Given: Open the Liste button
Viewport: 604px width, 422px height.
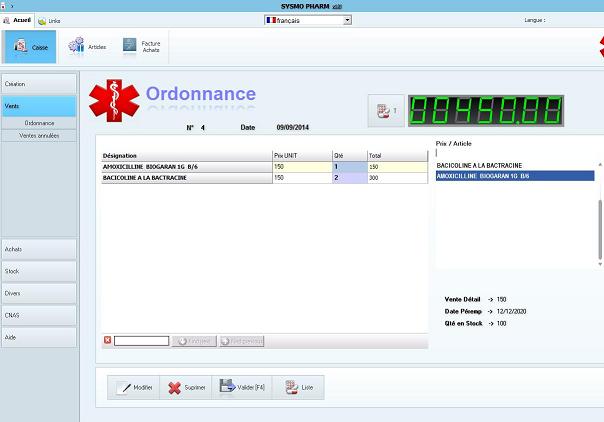Looking at the screenshot, I should click(x=298, y=387).
